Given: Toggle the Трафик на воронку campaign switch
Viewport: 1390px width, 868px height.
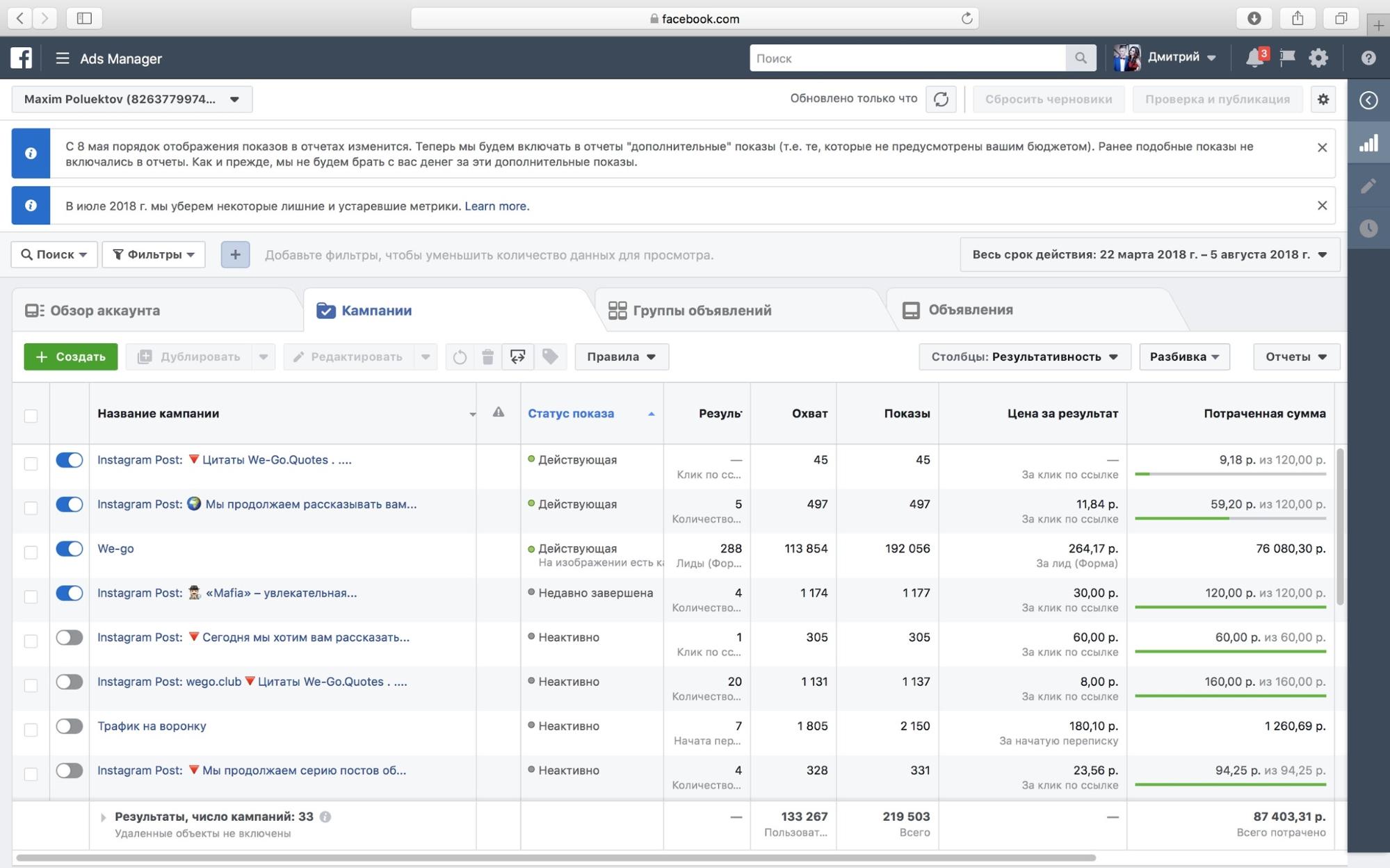Looking at the screenshot, I should (67, 725).
